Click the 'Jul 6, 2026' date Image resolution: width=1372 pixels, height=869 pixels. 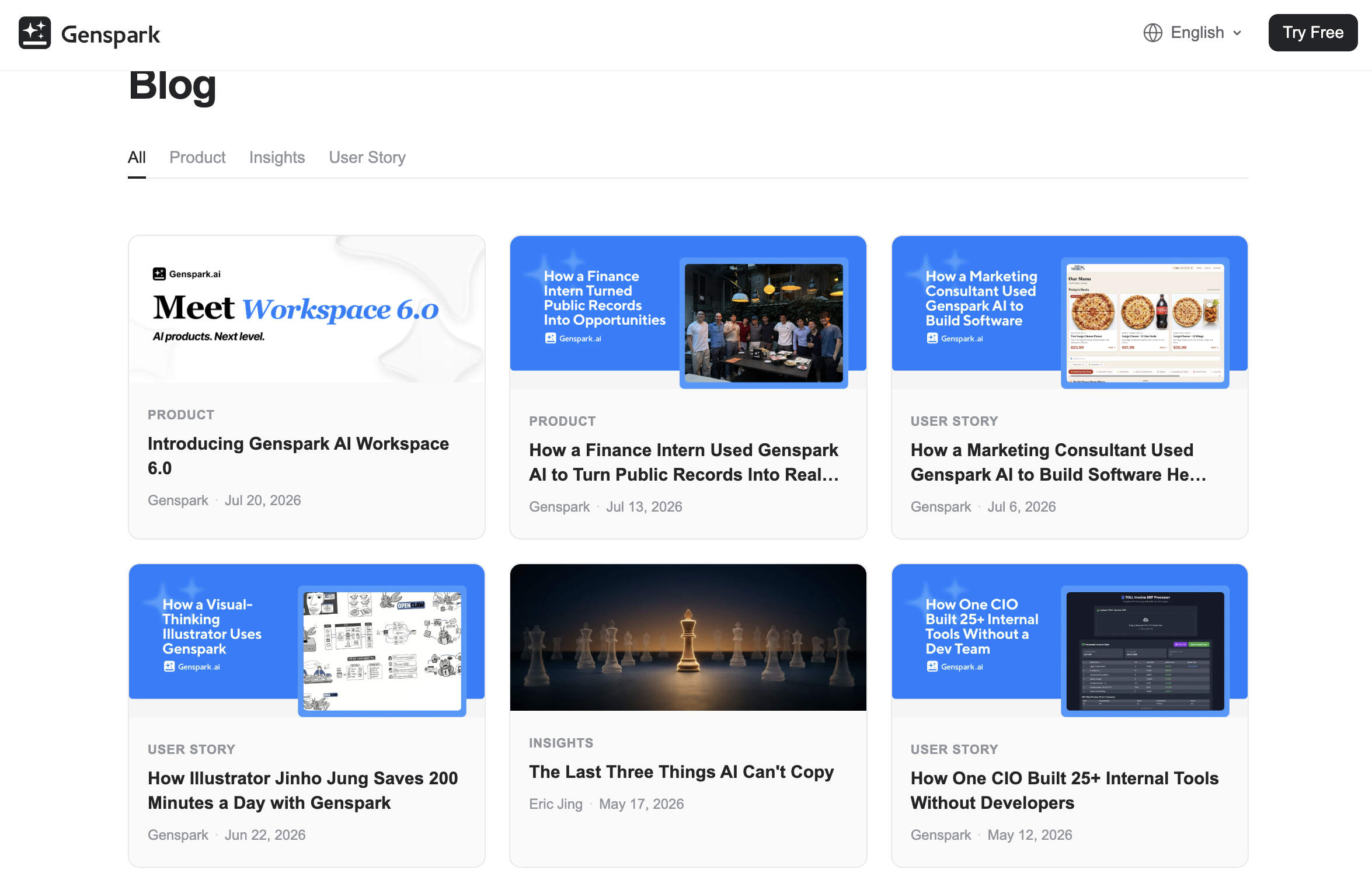pyautogui.click(x=1022, y=507)
